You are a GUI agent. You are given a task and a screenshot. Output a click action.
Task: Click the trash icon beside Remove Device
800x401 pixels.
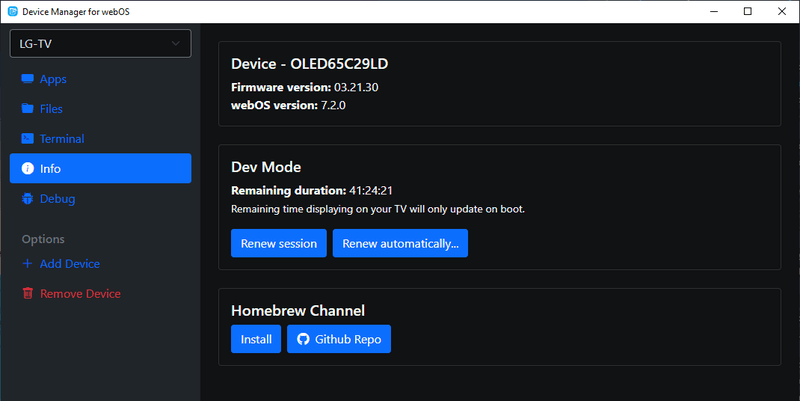(x=28, y=293)
